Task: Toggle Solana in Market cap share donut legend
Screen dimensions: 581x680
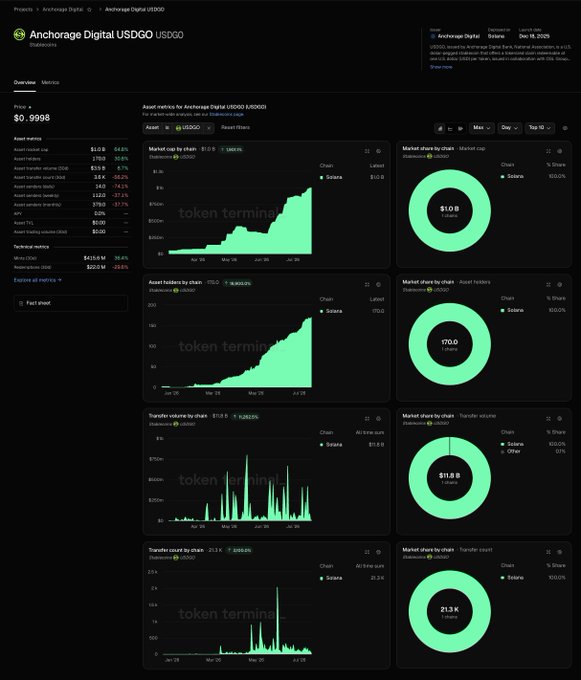Action: (x=512, y=177)
